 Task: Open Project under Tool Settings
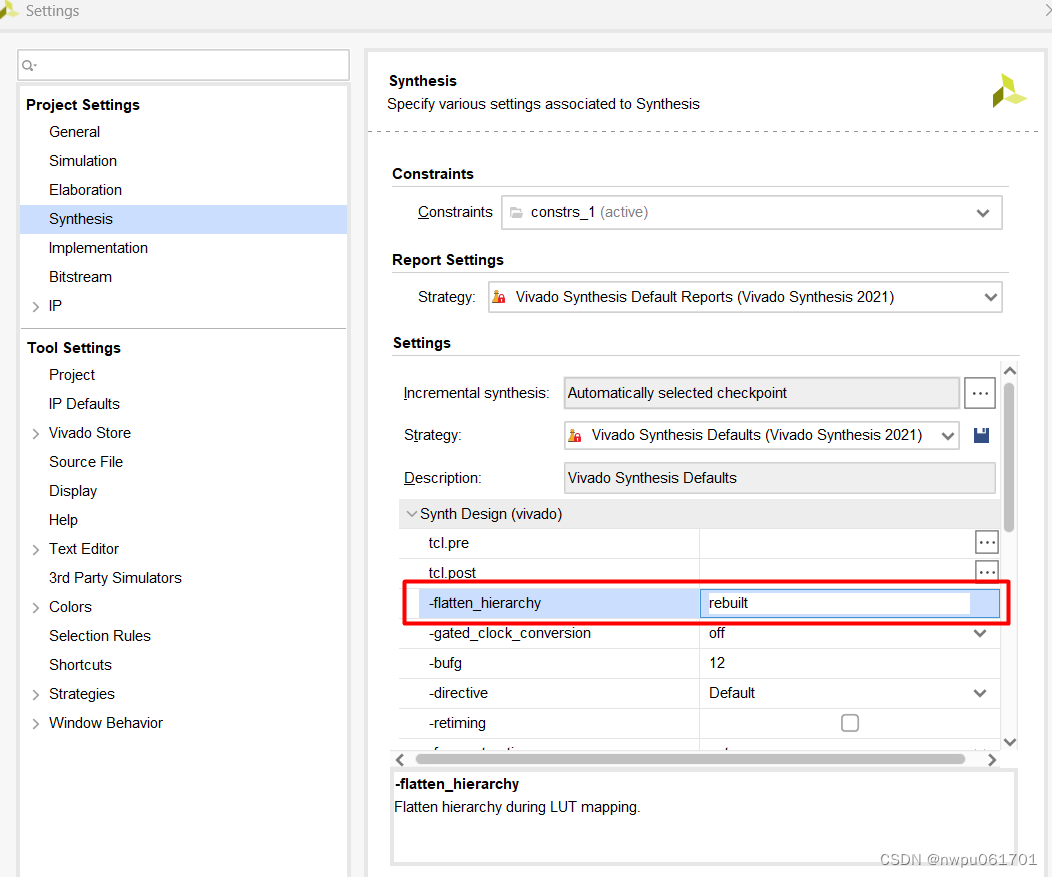[x=72, y=375]
